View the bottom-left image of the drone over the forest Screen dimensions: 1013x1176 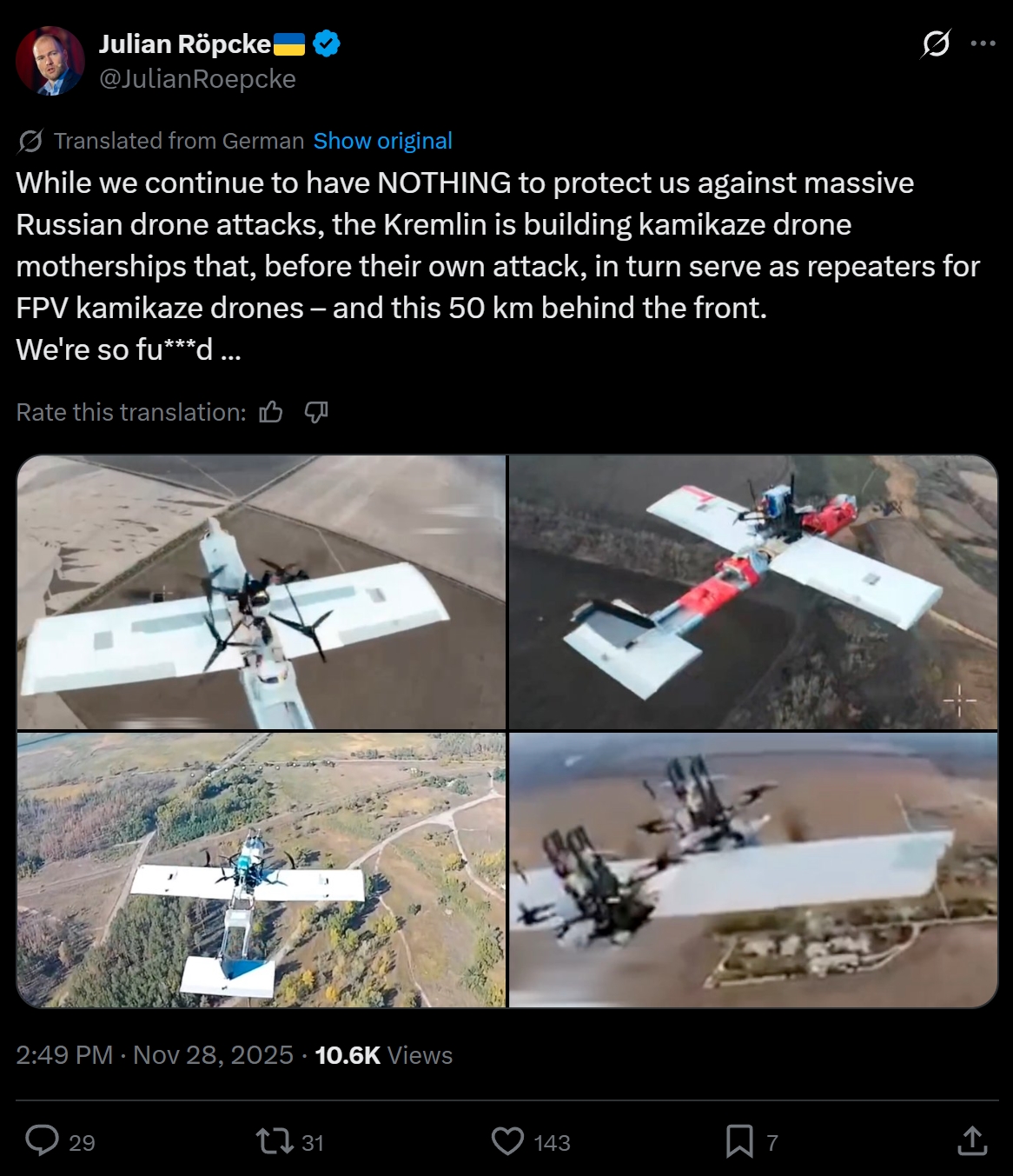(261, 870)
